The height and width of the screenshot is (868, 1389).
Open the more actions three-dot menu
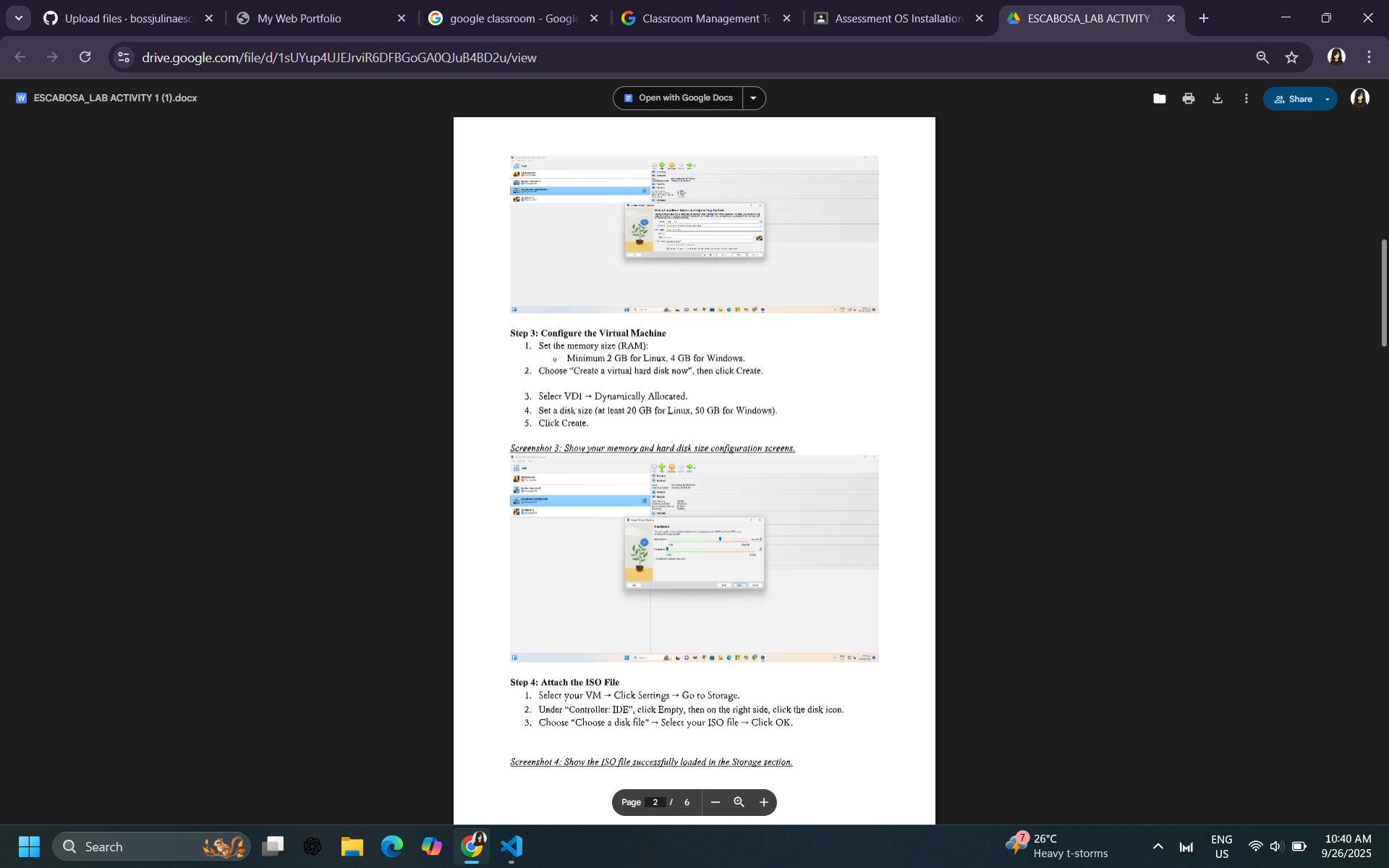coord(1246,98)
